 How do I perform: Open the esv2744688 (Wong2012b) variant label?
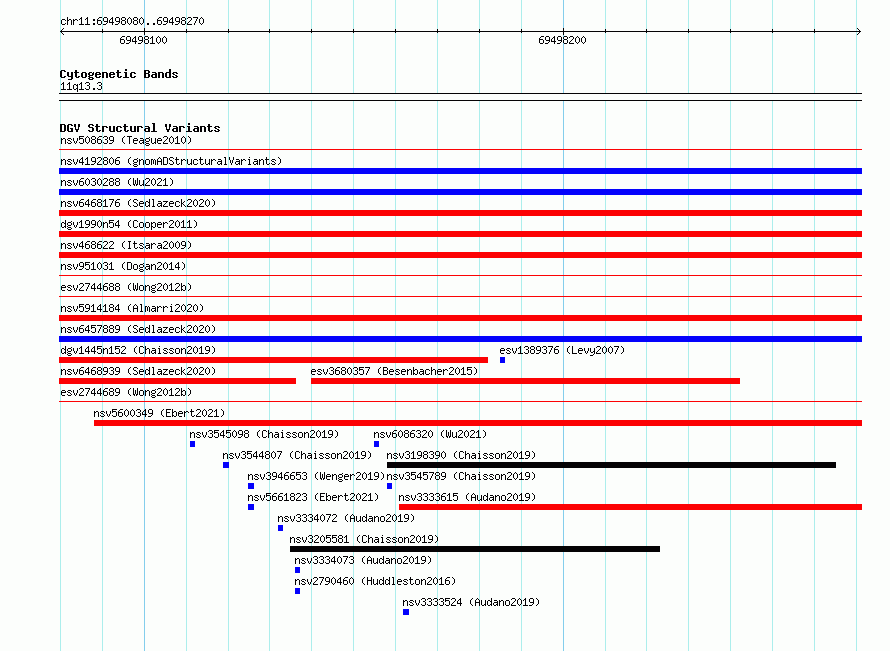[126, 287]
